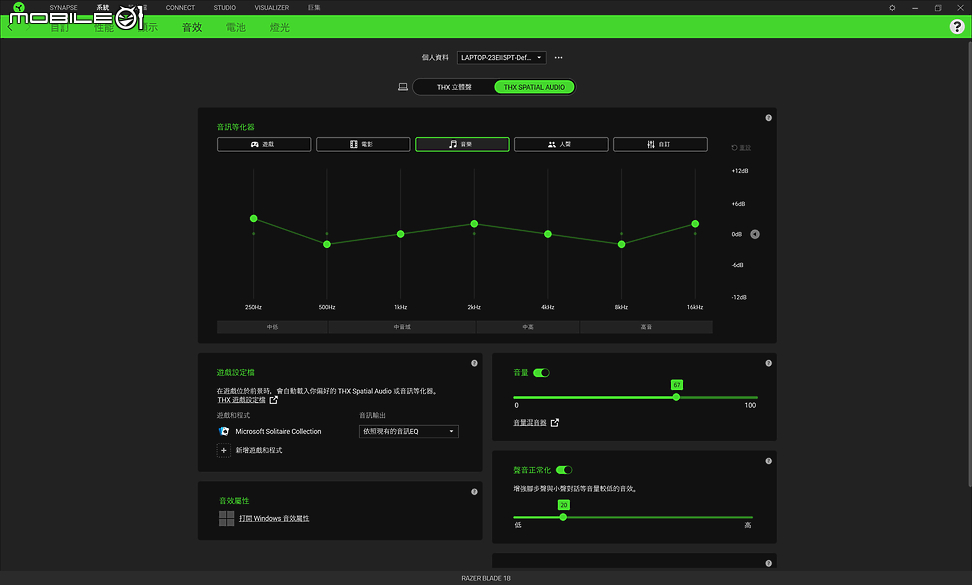
Task: Click the Microsoft Solitaire Collection name
Action: [278, 431]
